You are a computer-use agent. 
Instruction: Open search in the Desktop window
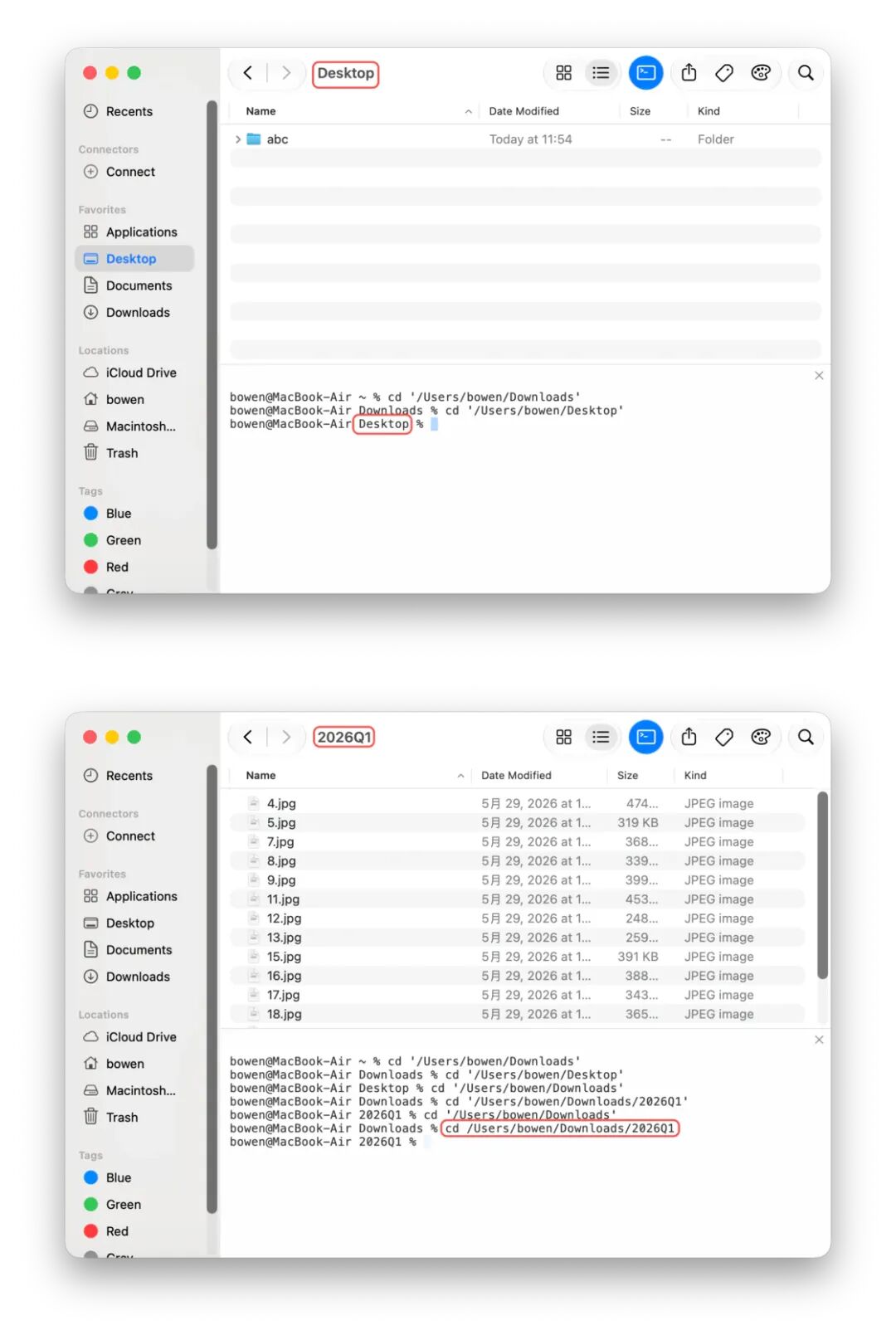[x=806, y=73]
